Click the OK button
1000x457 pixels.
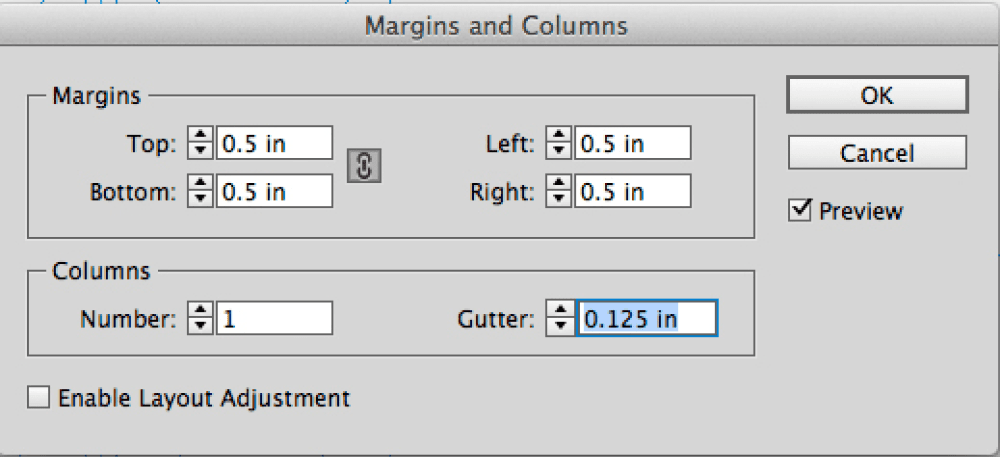(878, 95)
